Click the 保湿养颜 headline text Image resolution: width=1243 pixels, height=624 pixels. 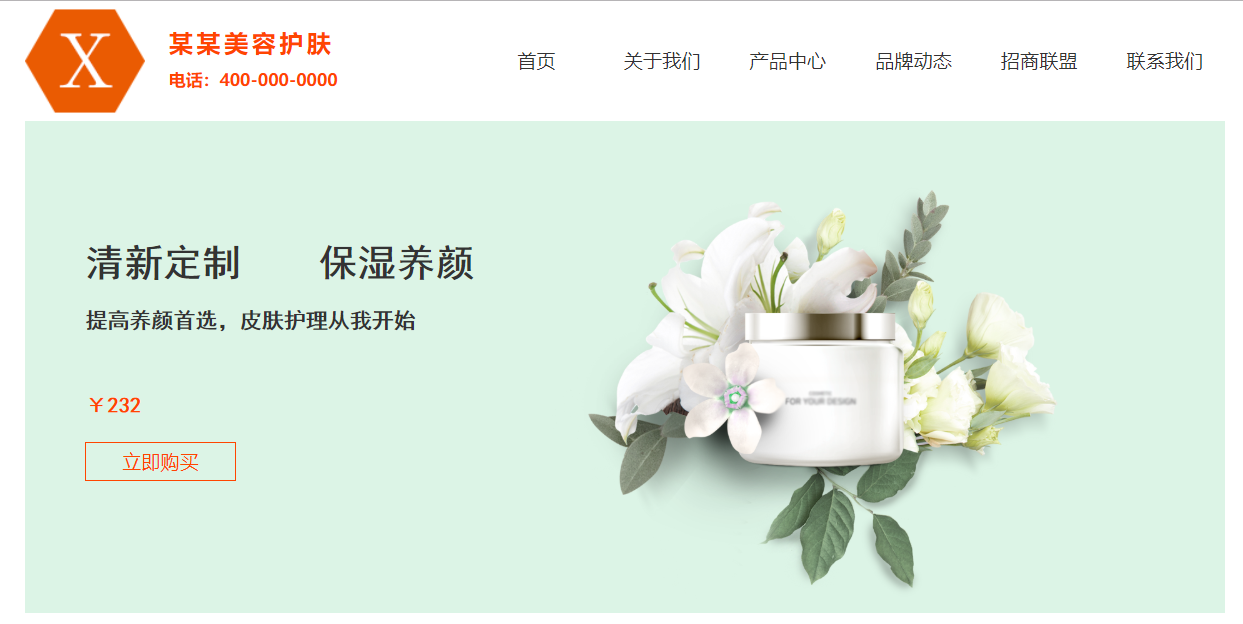point(397,264)
